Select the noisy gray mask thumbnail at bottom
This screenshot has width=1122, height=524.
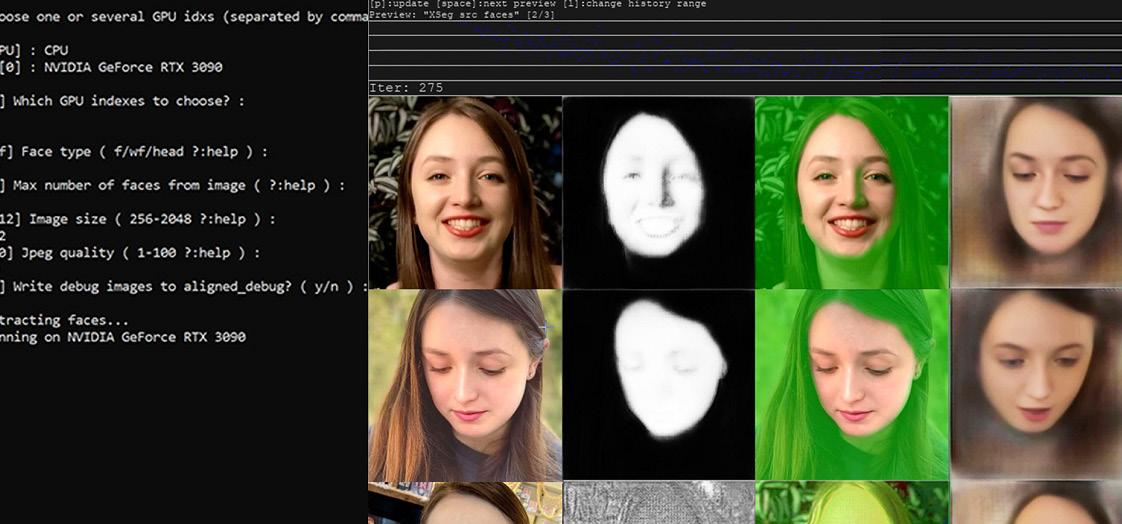tap(658, 503)
